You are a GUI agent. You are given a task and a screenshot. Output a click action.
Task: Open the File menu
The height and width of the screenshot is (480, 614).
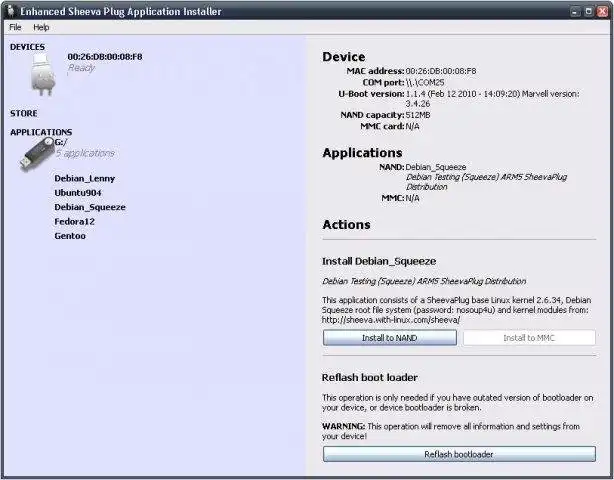pyautogui.click(x=15, y=27)
